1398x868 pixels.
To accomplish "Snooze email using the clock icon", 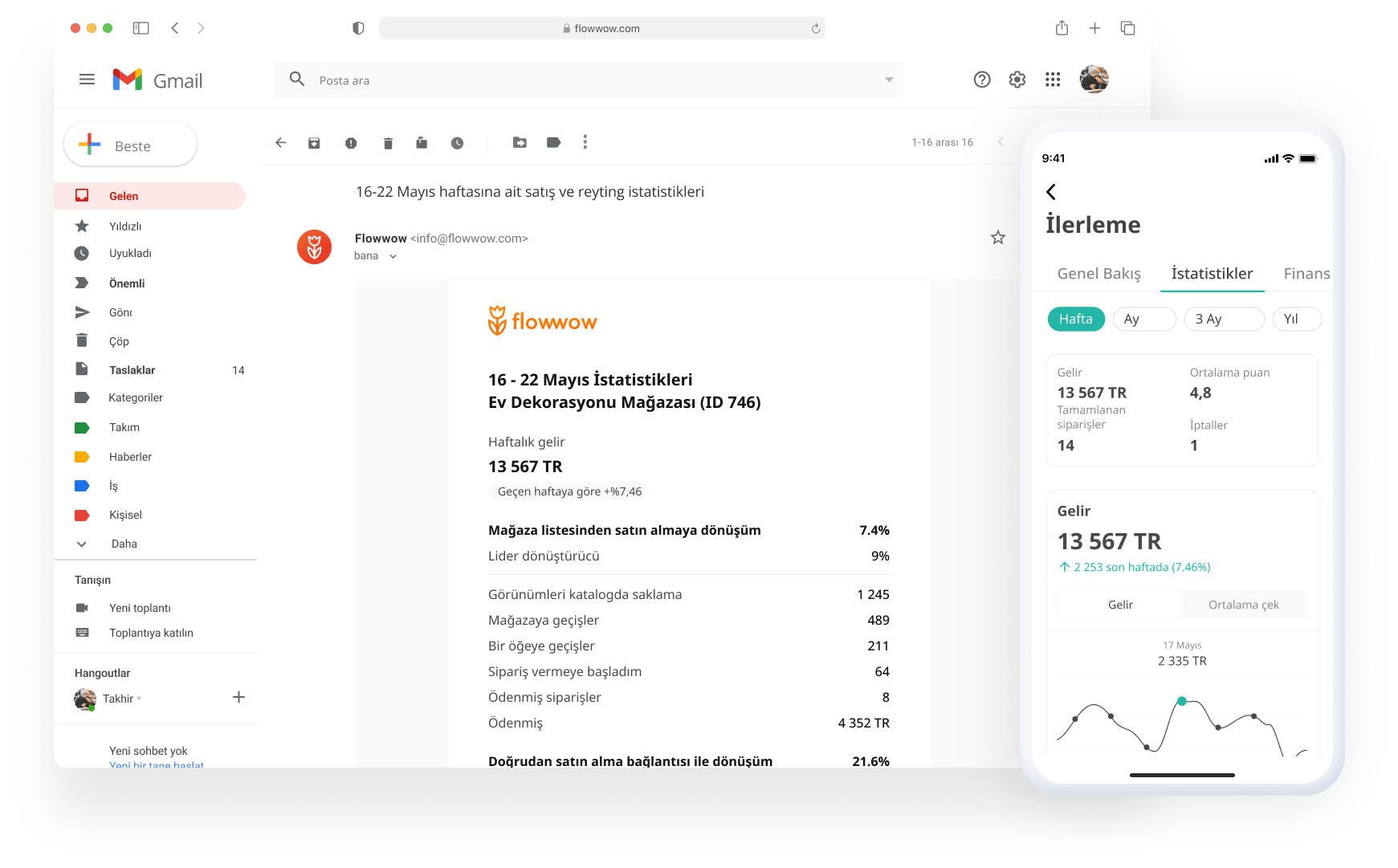I will pyautogui.click(x=457, y=143).
